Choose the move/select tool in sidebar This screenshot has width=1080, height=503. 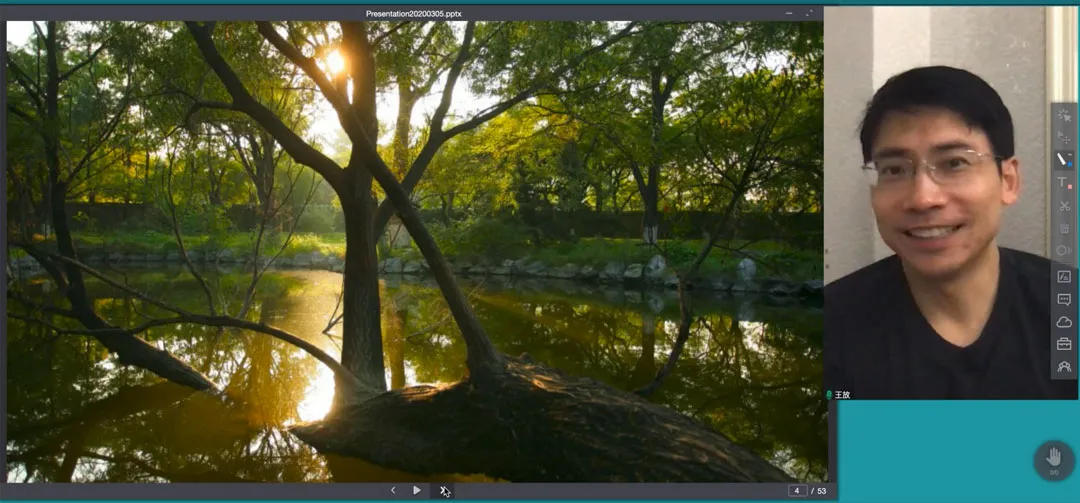(x=1064, y=137)
